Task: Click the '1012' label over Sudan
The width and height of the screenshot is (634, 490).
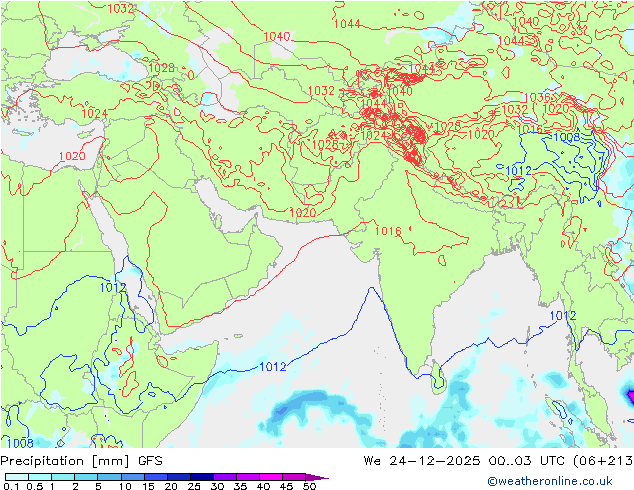Action: (x=113, y=287)
